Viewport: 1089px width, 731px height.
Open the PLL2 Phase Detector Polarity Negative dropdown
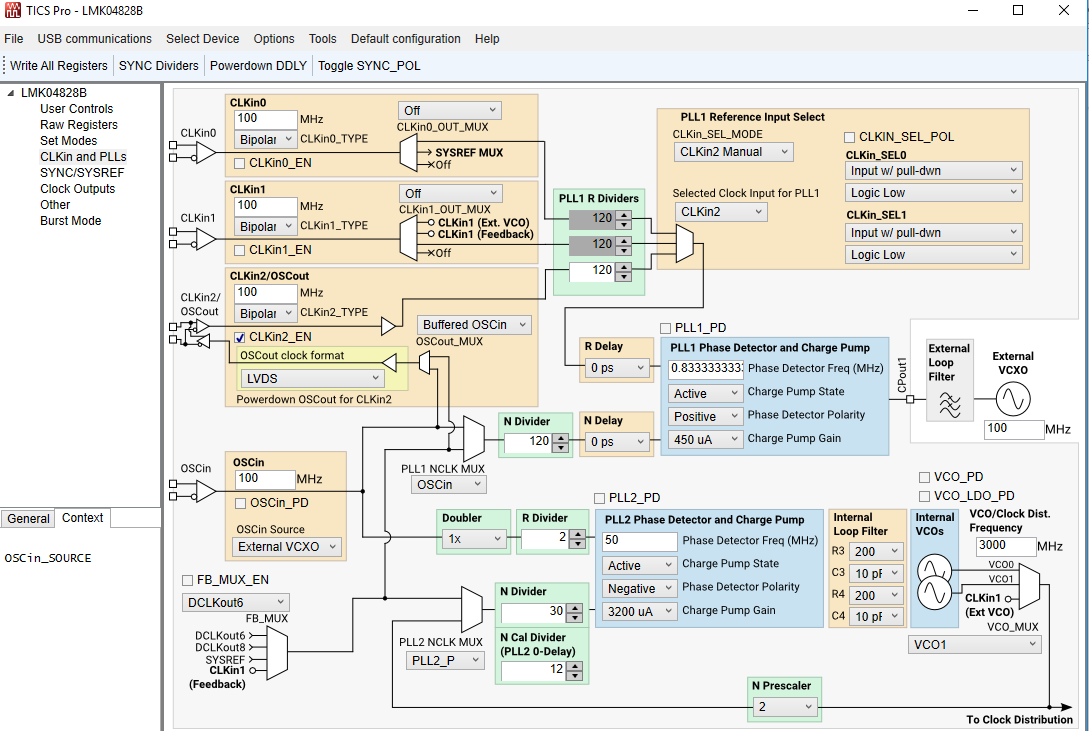639,589
